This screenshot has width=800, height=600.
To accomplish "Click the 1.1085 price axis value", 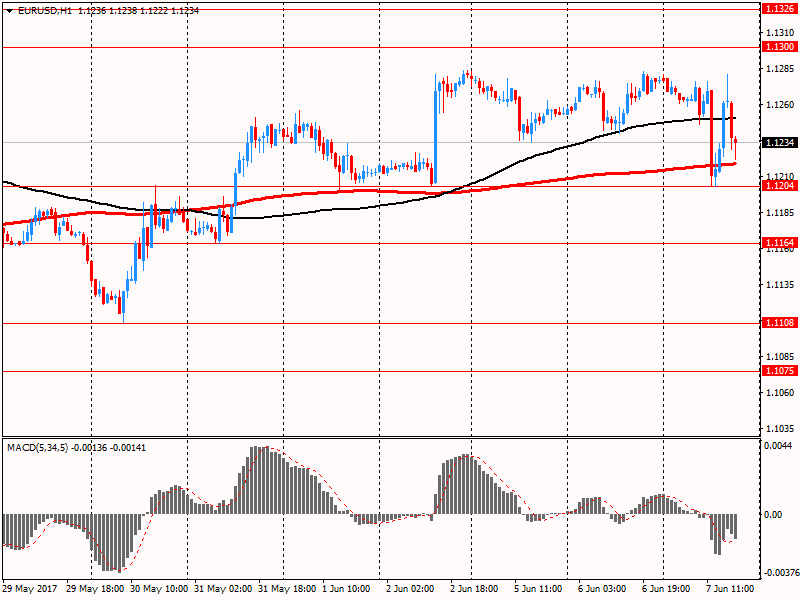I will pyautogui.click(x=780, y=357).
